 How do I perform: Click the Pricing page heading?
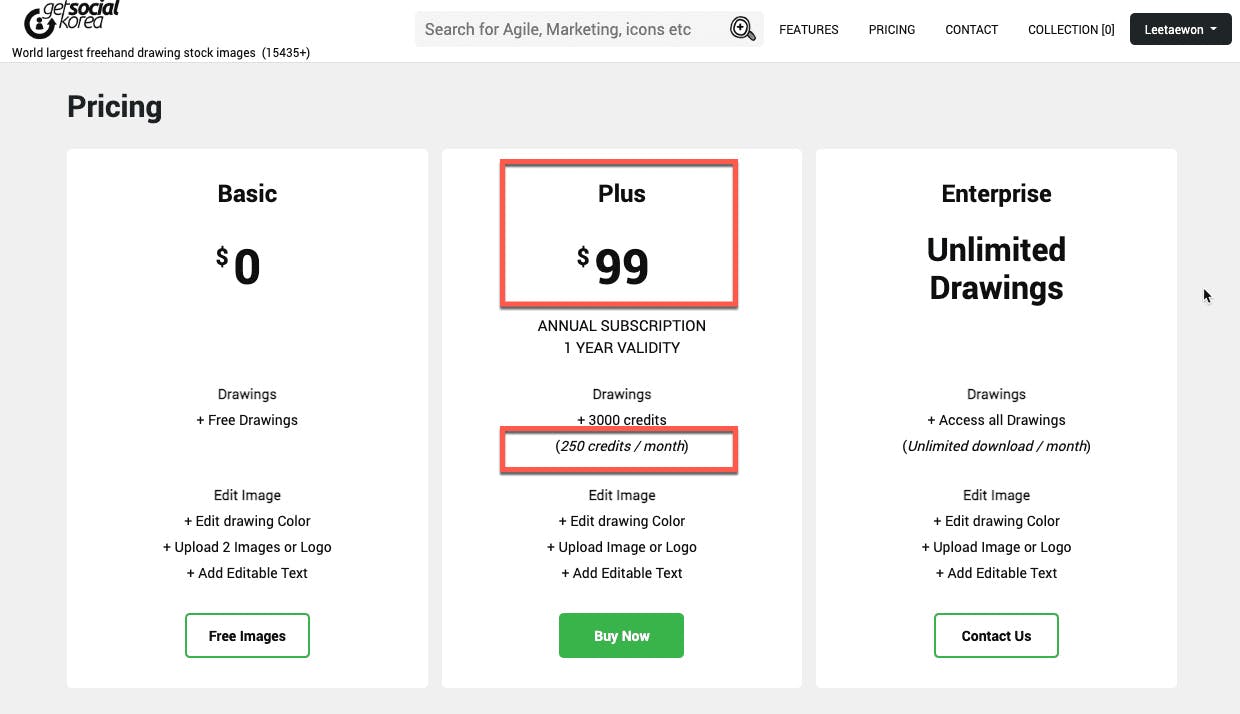pyautogui.click(x=114, y=107)
